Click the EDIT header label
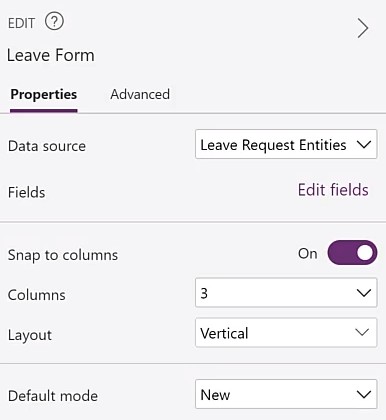The width and height of the screenshot is (386, 420). 21,23
